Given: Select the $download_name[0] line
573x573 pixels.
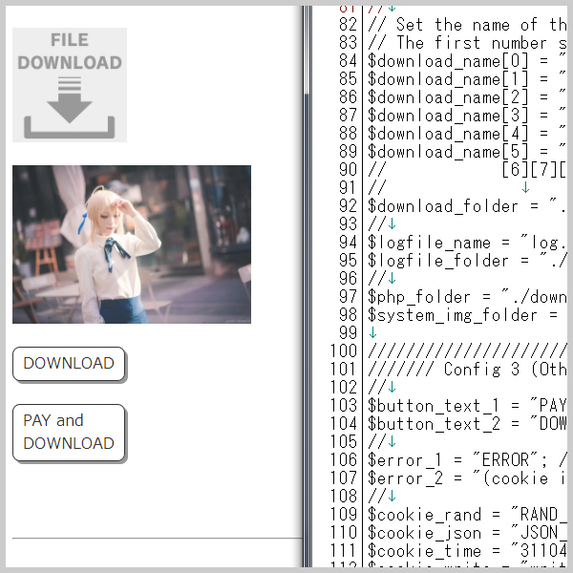Looking at the screenshot, I should point(467,61).
